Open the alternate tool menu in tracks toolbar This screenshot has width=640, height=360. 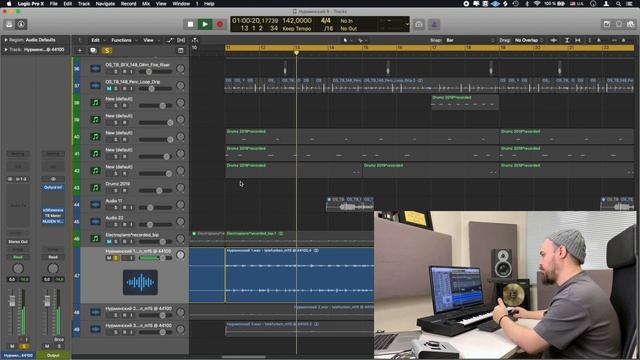click(x=362, y=40)
